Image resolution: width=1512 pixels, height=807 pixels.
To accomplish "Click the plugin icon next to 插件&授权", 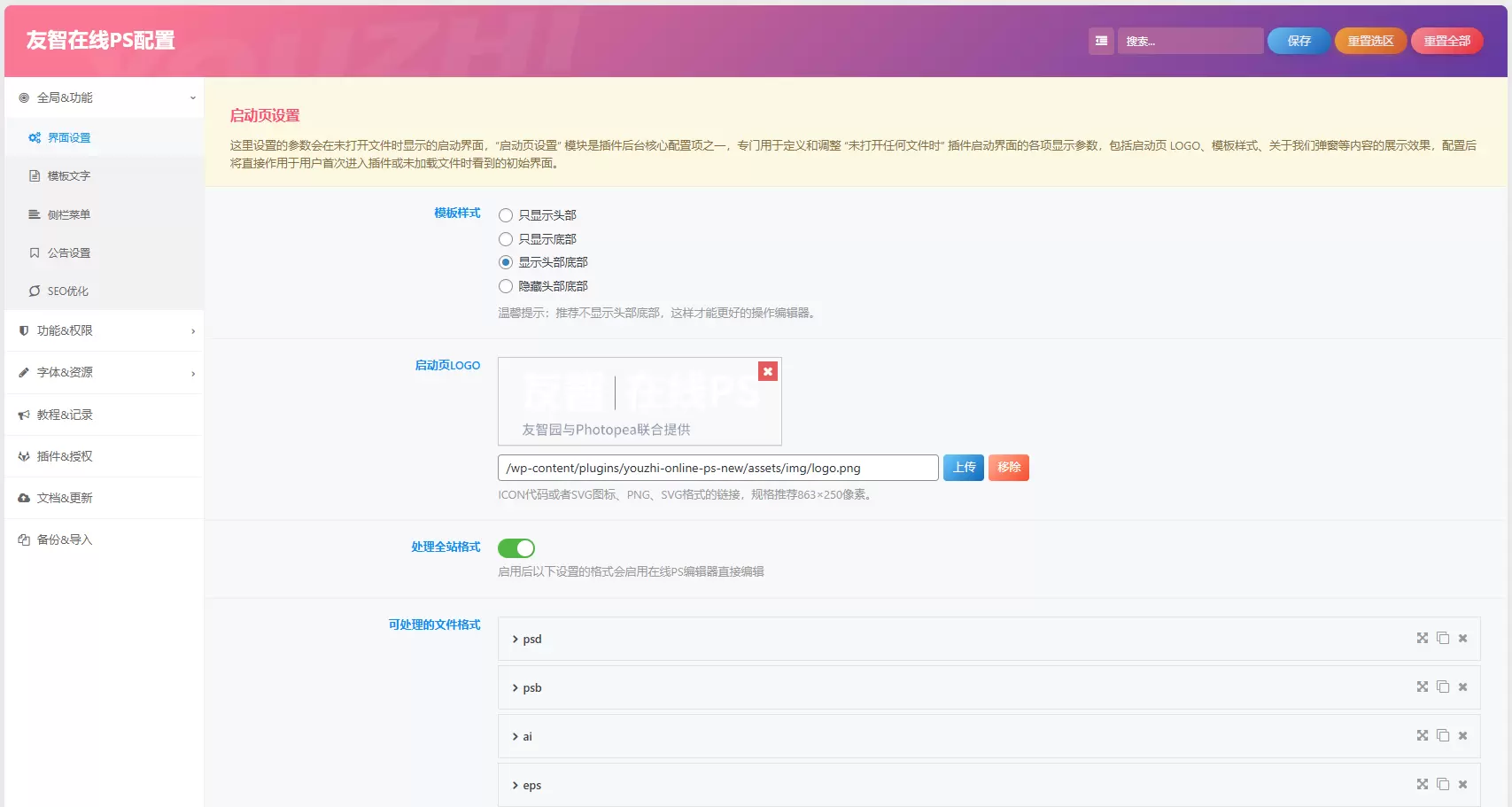I will click(24, 456).
